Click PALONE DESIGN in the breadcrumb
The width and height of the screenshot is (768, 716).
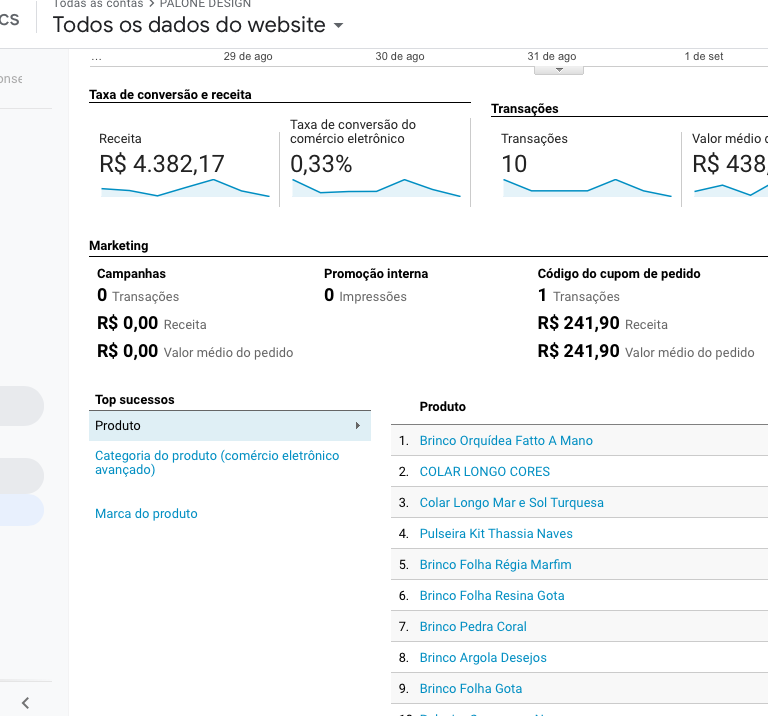click(205, 4)
